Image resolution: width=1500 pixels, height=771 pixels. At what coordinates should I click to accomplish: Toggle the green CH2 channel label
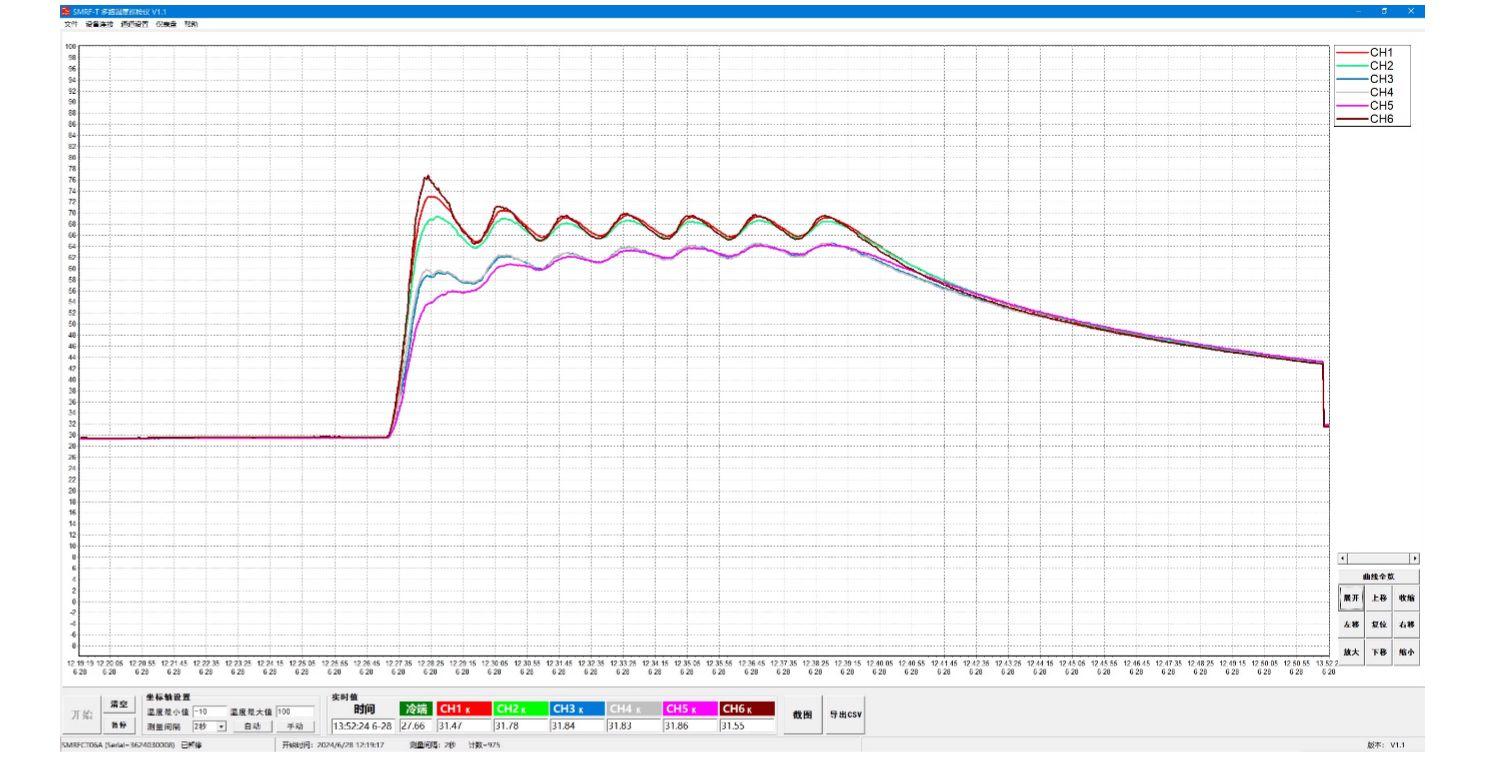pyautogui.click(x=519, y=709)
